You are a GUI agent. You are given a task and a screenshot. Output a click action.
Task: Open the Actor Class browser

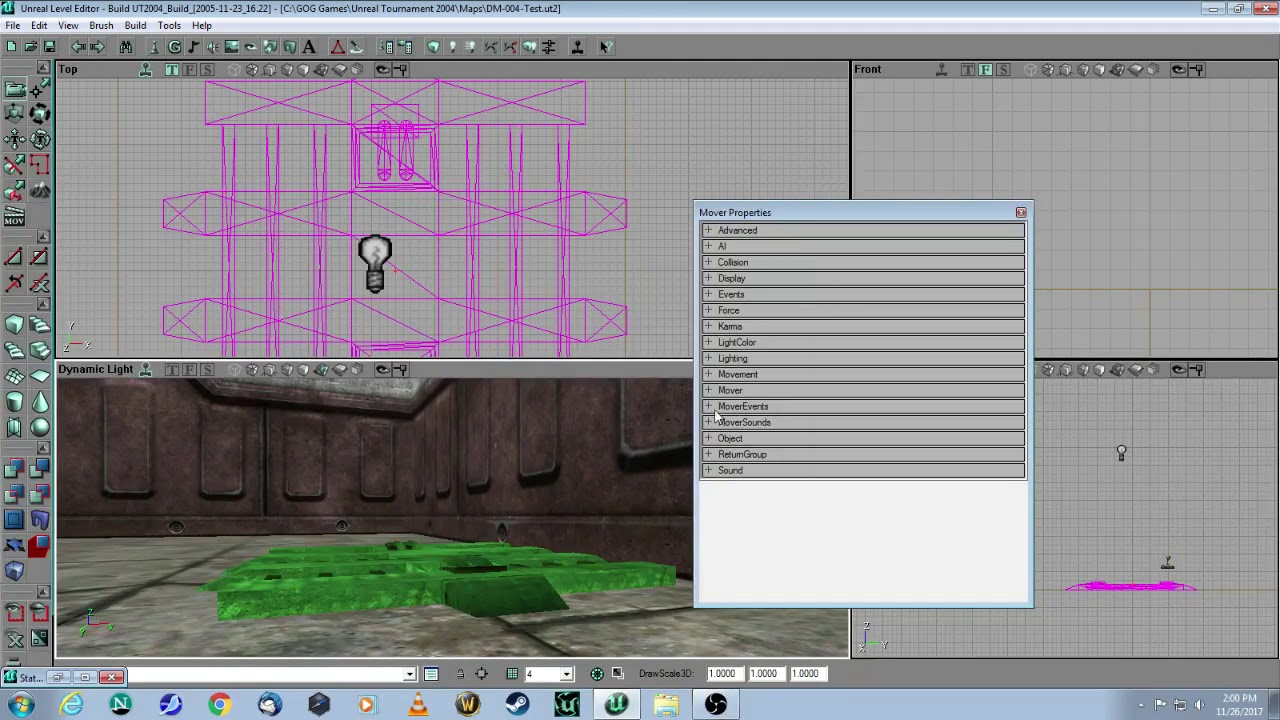(154, 47)
